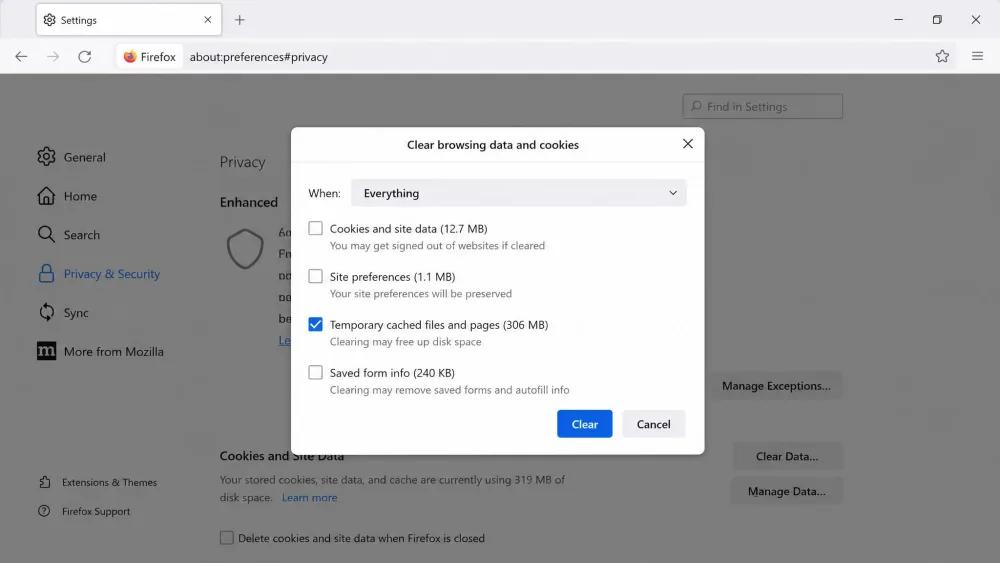Click the Firefox Support help icon

click(44, 511)
